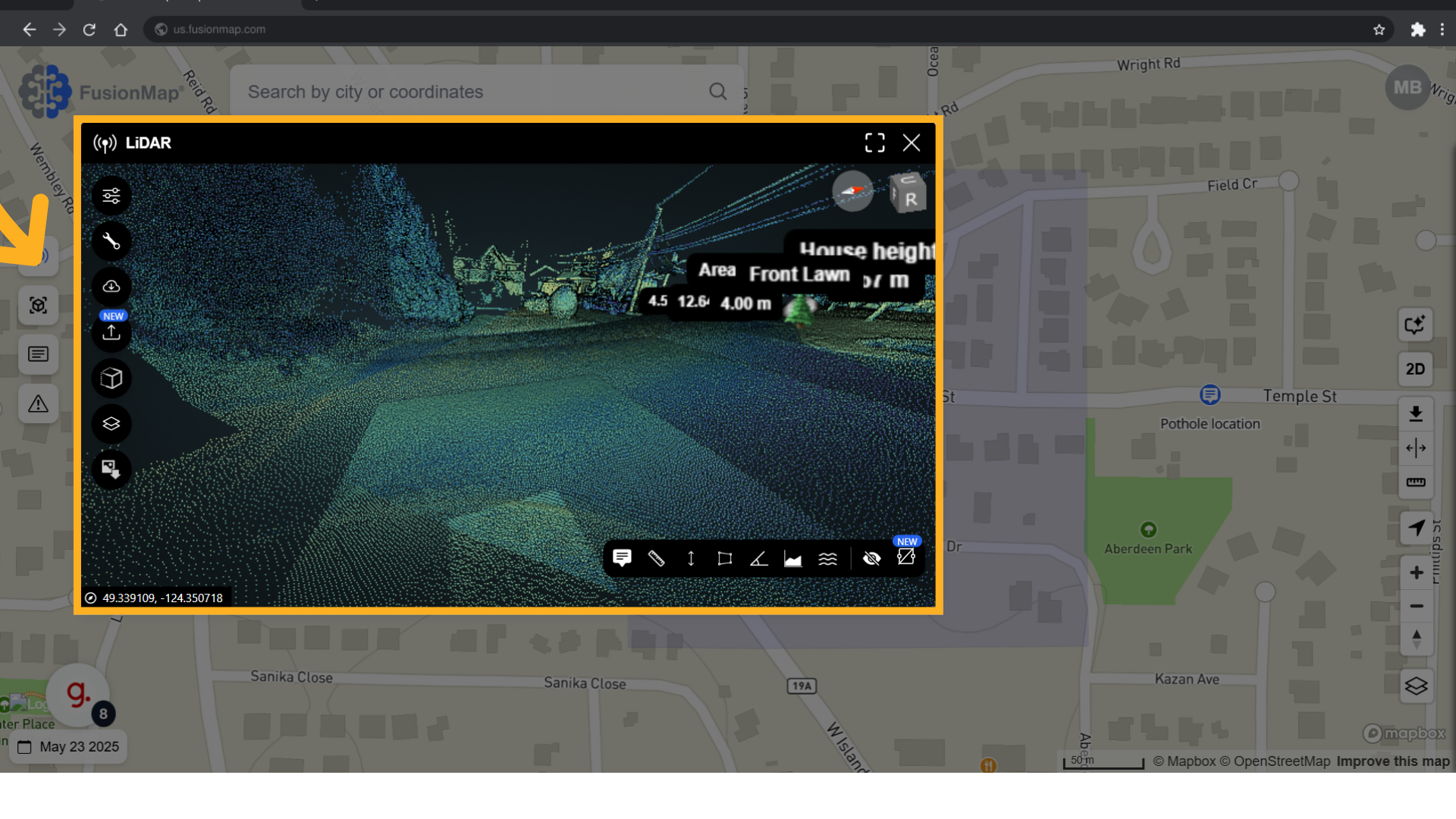This screenshot has width=1456, height=819.
Task: Open the map layers button at lower right
Action: click(1416, 686)
